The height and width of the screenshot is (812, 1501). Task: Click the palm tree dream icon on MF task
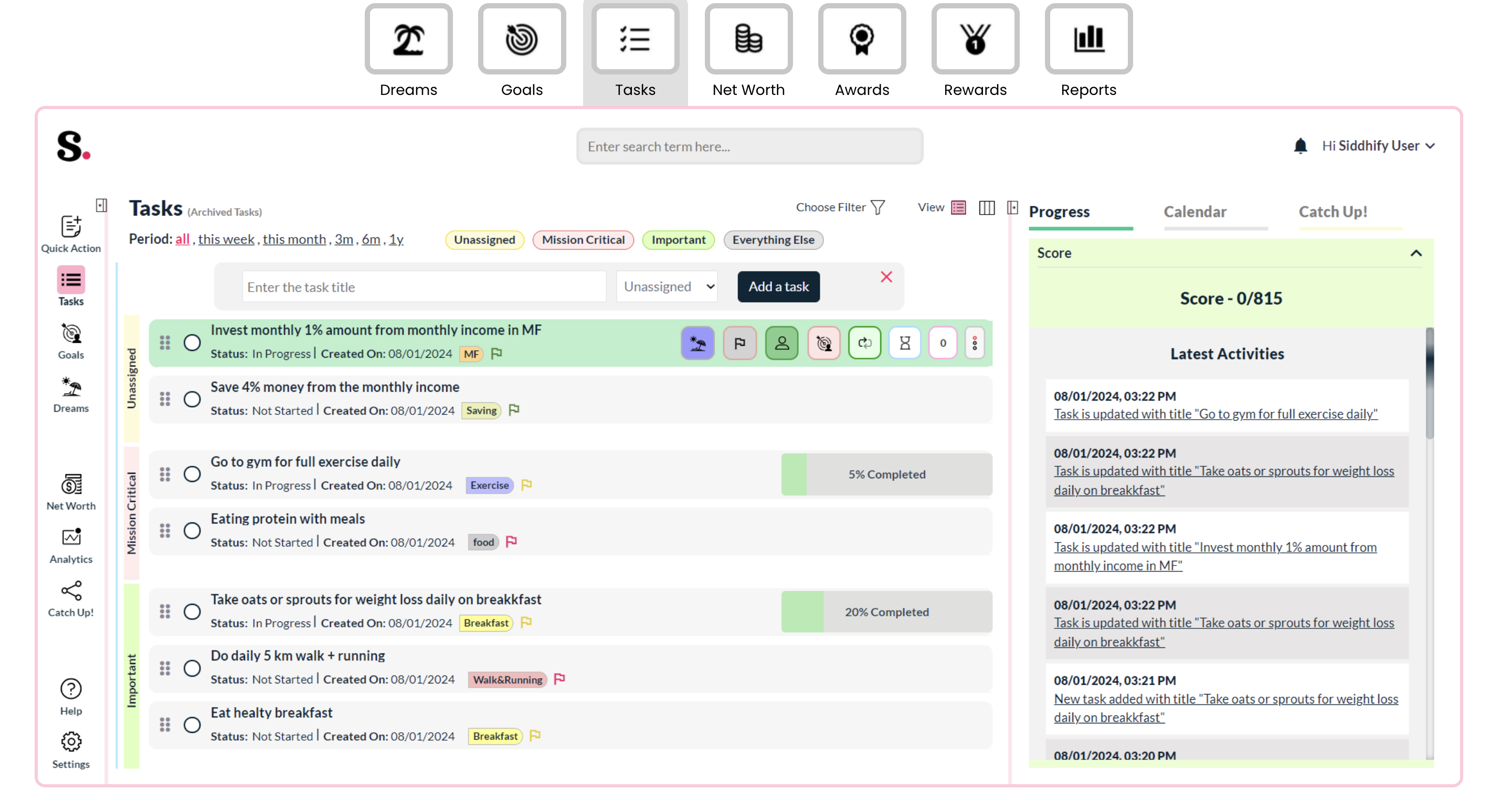point(697,343)
